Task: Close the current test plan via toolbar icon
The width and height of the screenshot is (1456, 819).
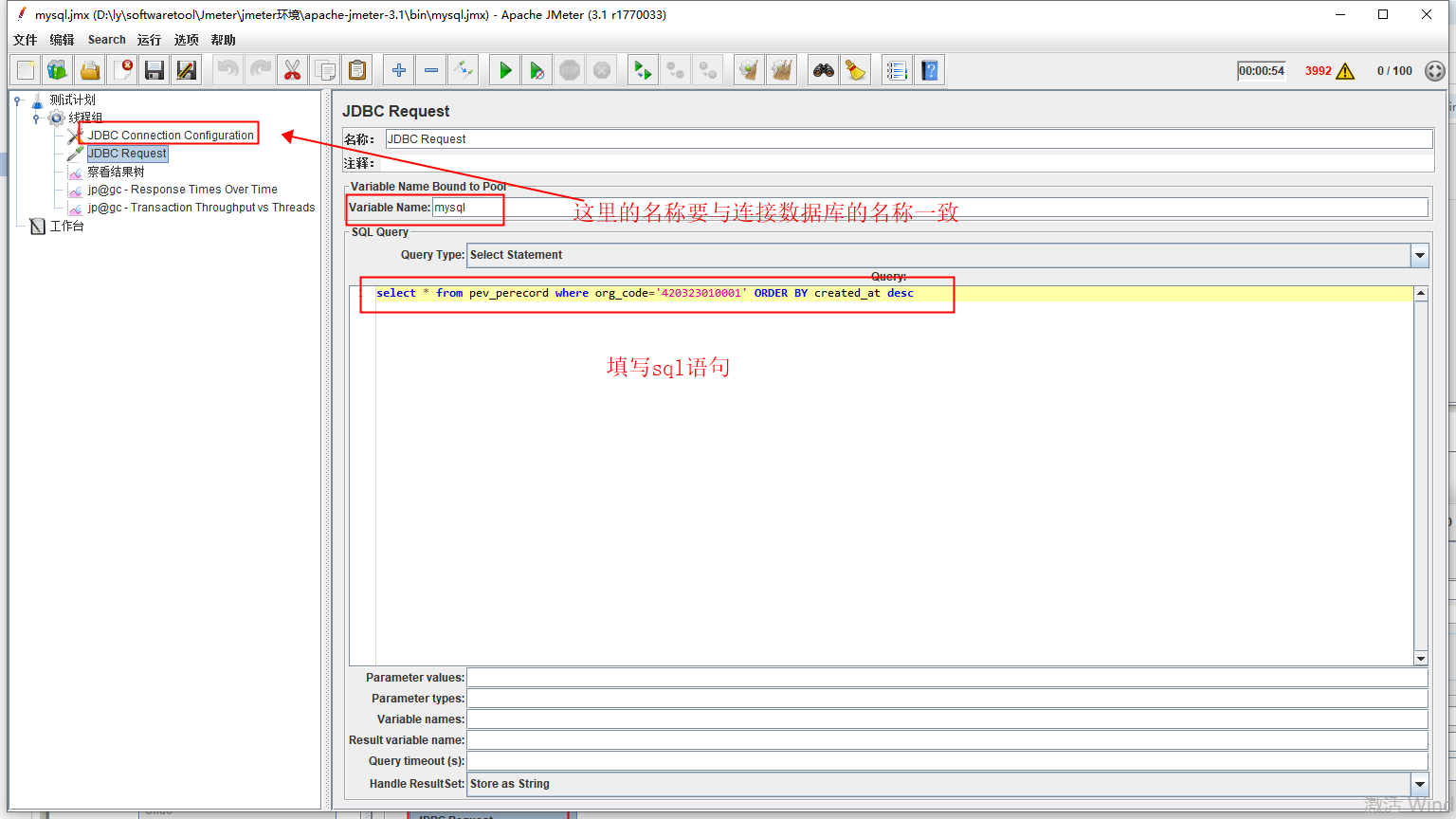Action: [x=122, y=70]
